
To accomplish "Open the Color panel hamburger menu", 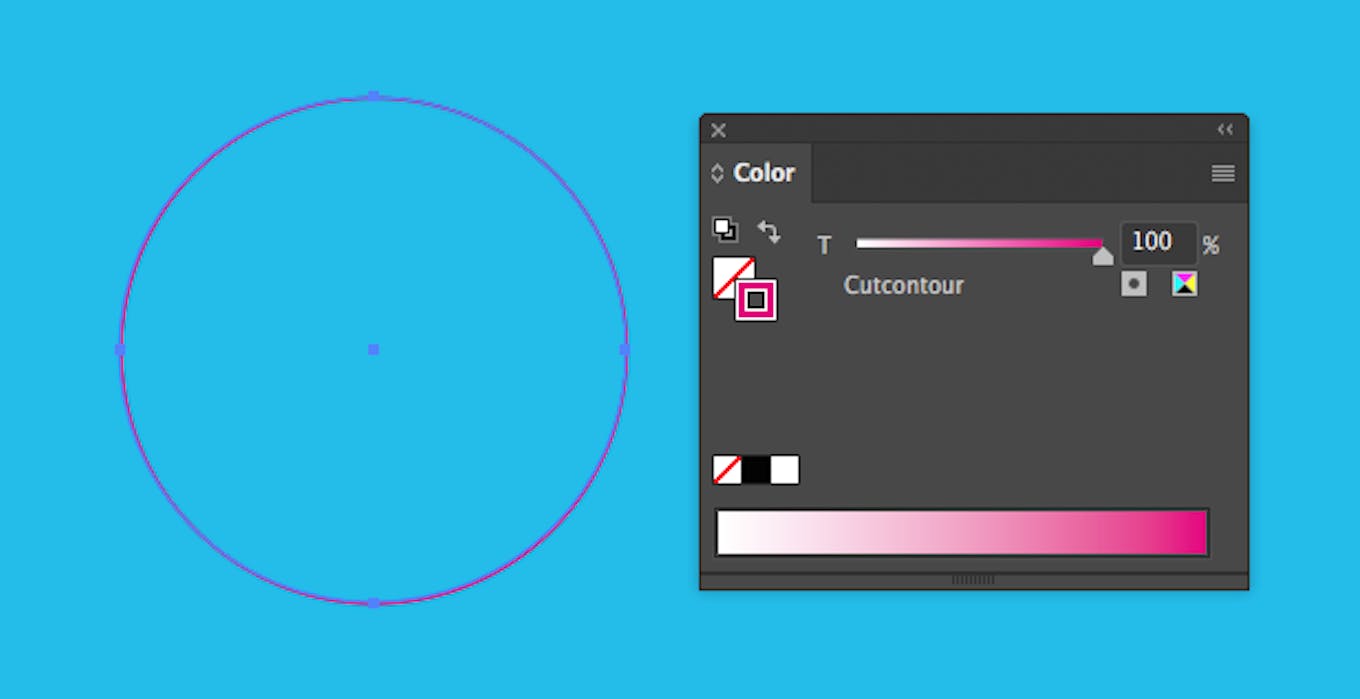I will tap(1222, 174).
